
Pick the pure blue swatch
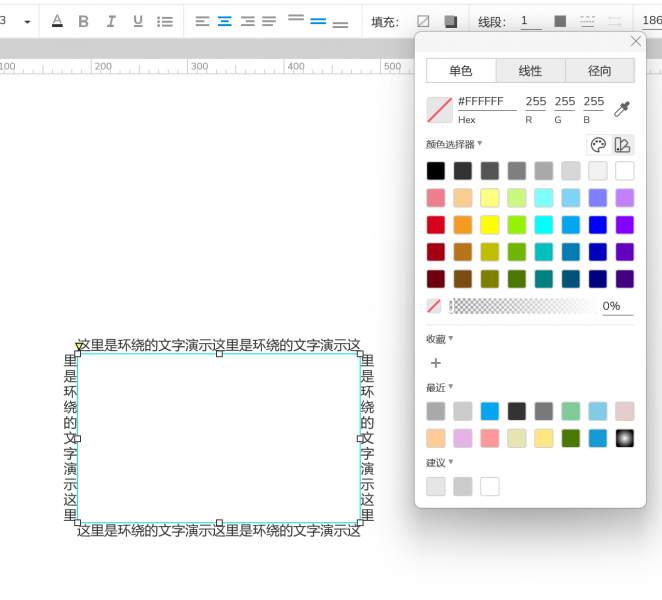pyautogui.click(x=597, y=225)
